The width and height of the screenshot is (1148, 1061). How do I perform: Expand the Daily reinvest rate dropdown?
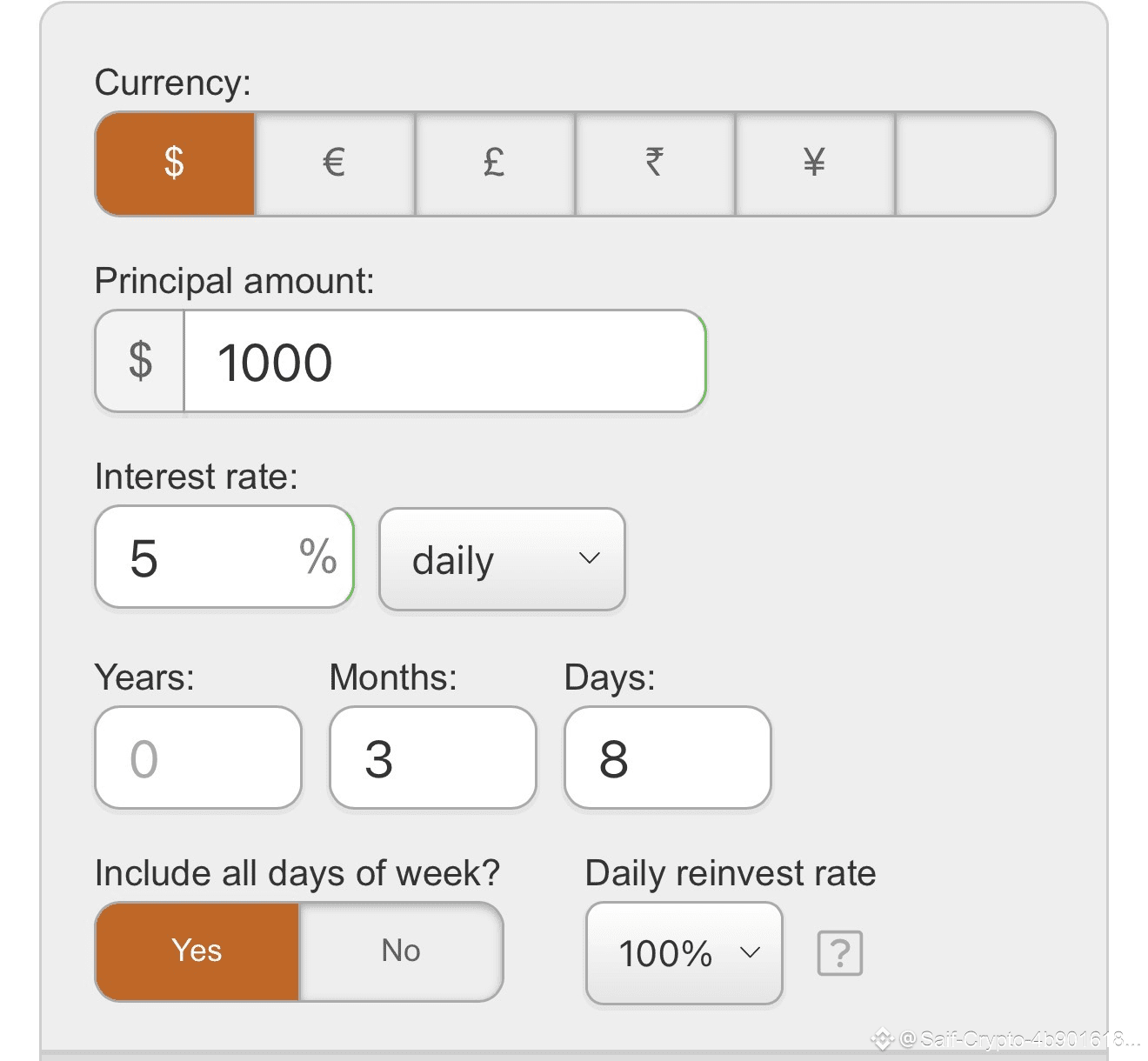684,953
